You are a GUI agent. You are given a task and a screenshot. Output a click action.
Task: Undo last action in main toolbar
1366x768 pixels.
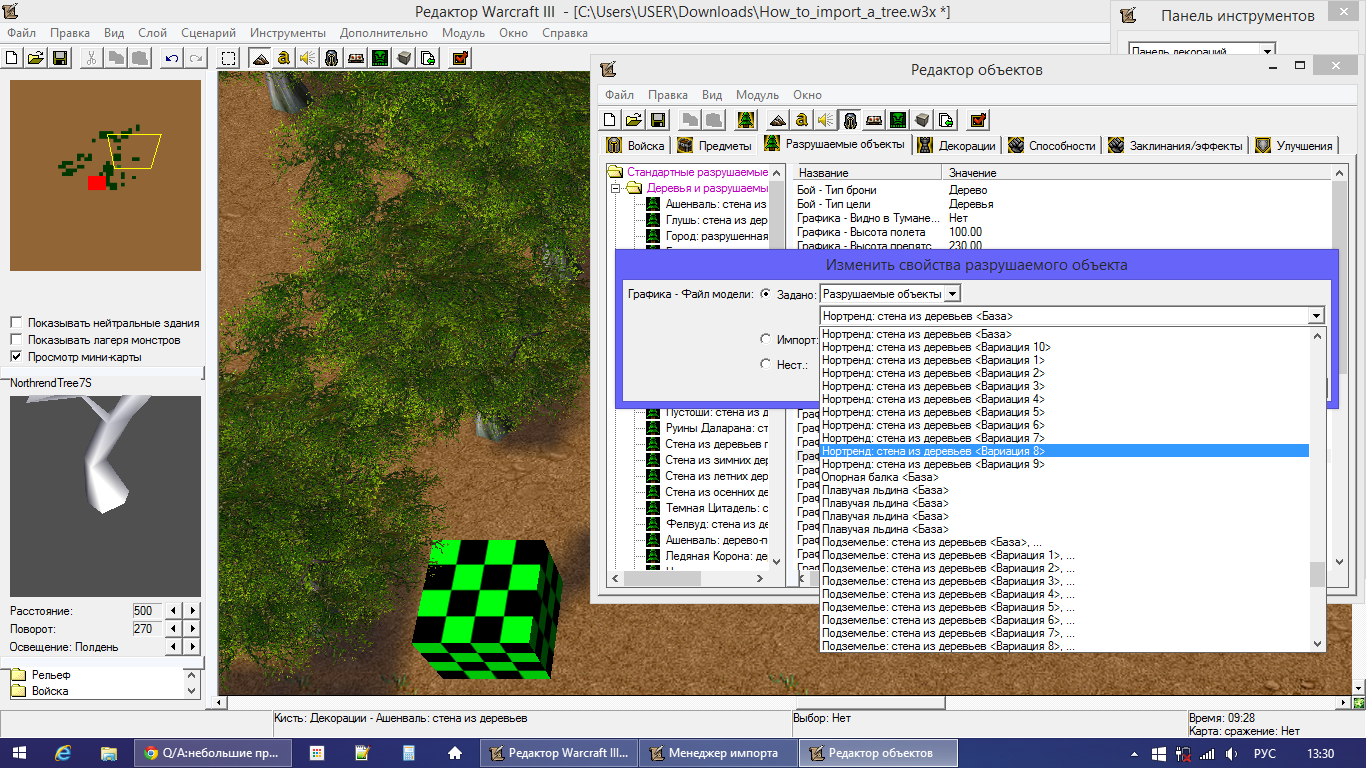[x=172, y=58]
